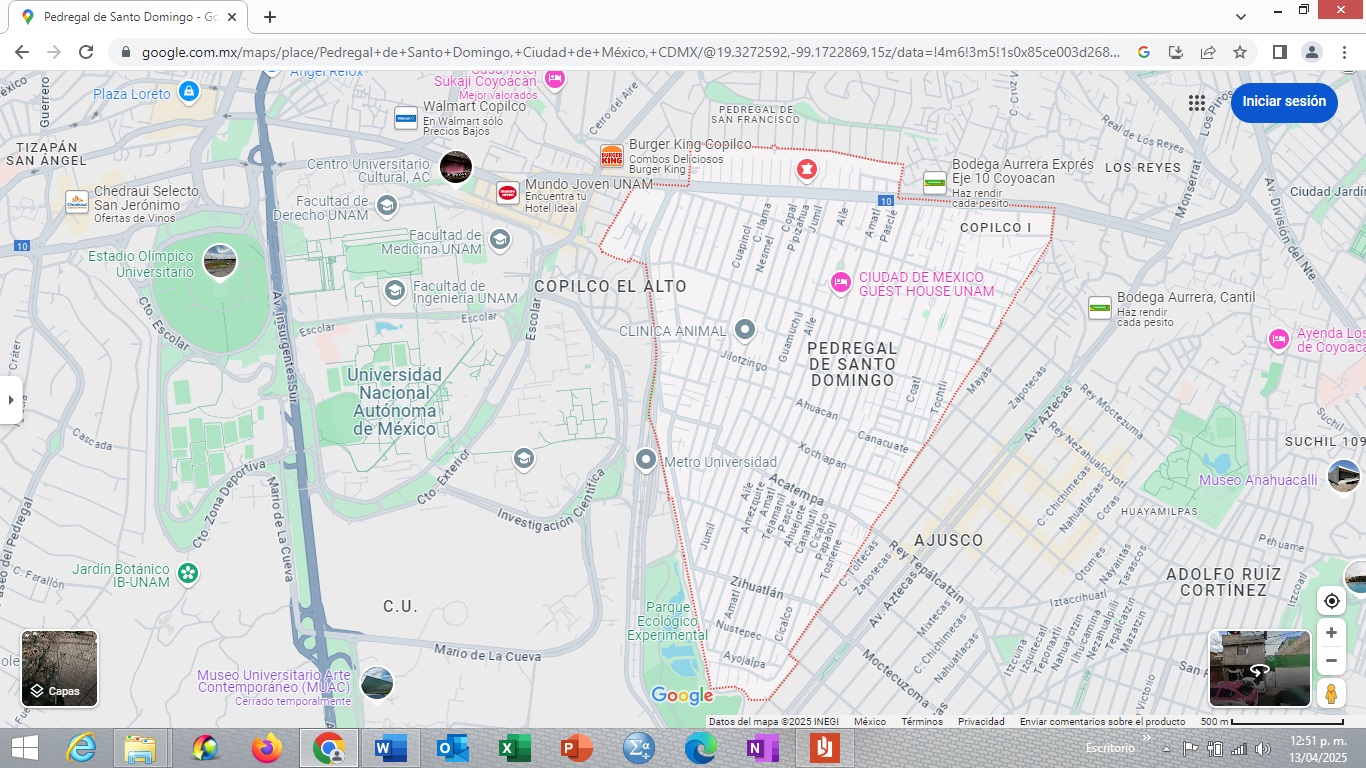
Task: Select the Pedregal de Santo Domingo tab
Action: tap(128, 17)
